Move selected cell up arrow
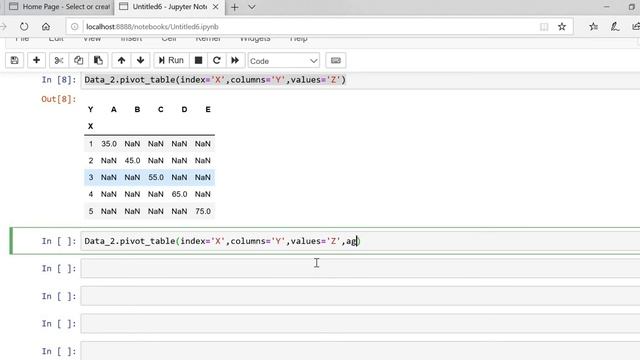640x360 pixels. click(121, 60)
